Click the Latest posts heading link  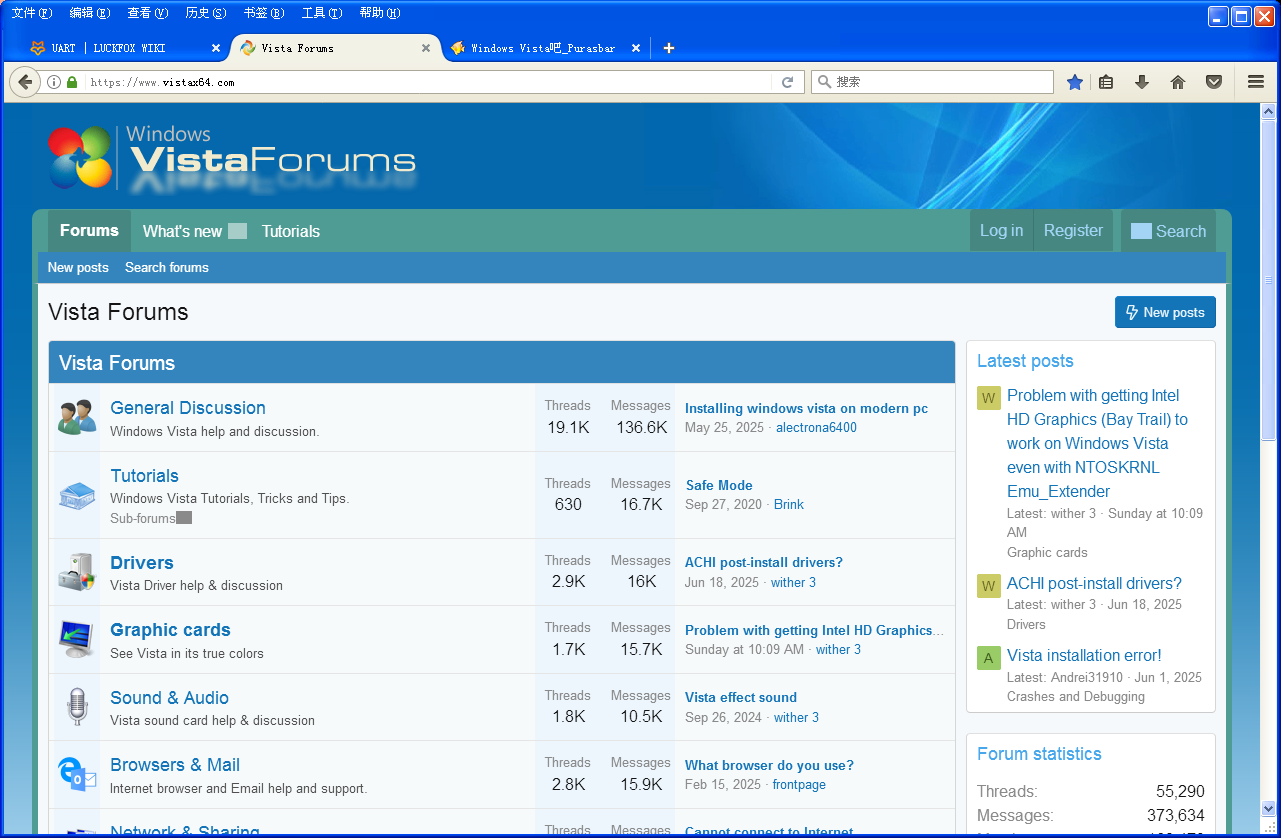point(1025,361)
